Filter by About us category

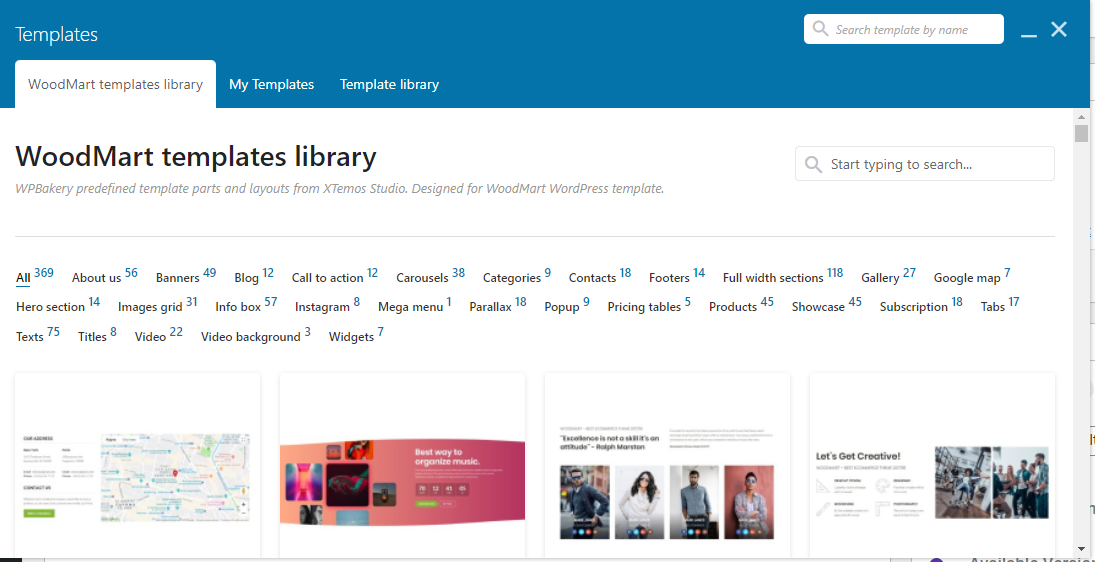click(105, 276)
